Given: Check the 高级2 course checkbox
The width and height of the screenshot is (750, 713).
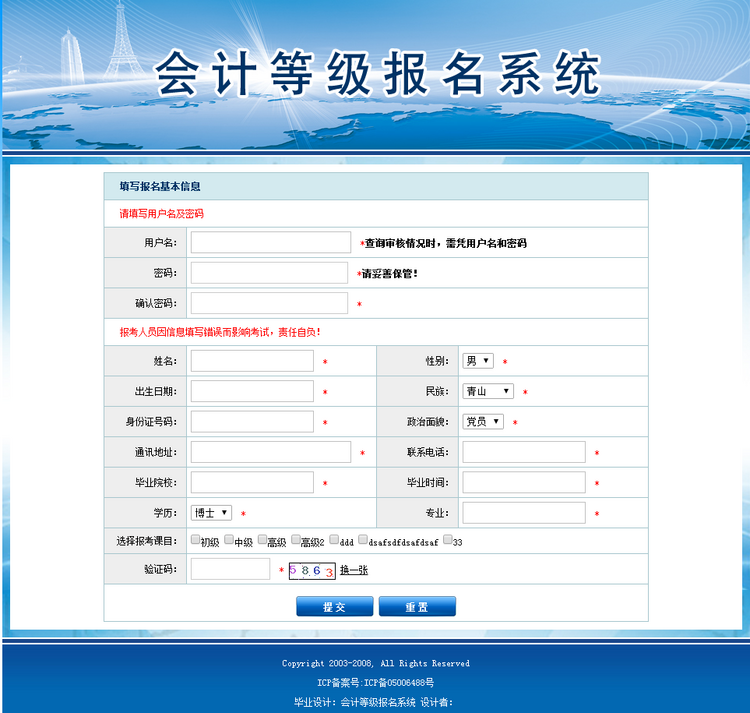Looking at the screenshot, I should [296, 539].
